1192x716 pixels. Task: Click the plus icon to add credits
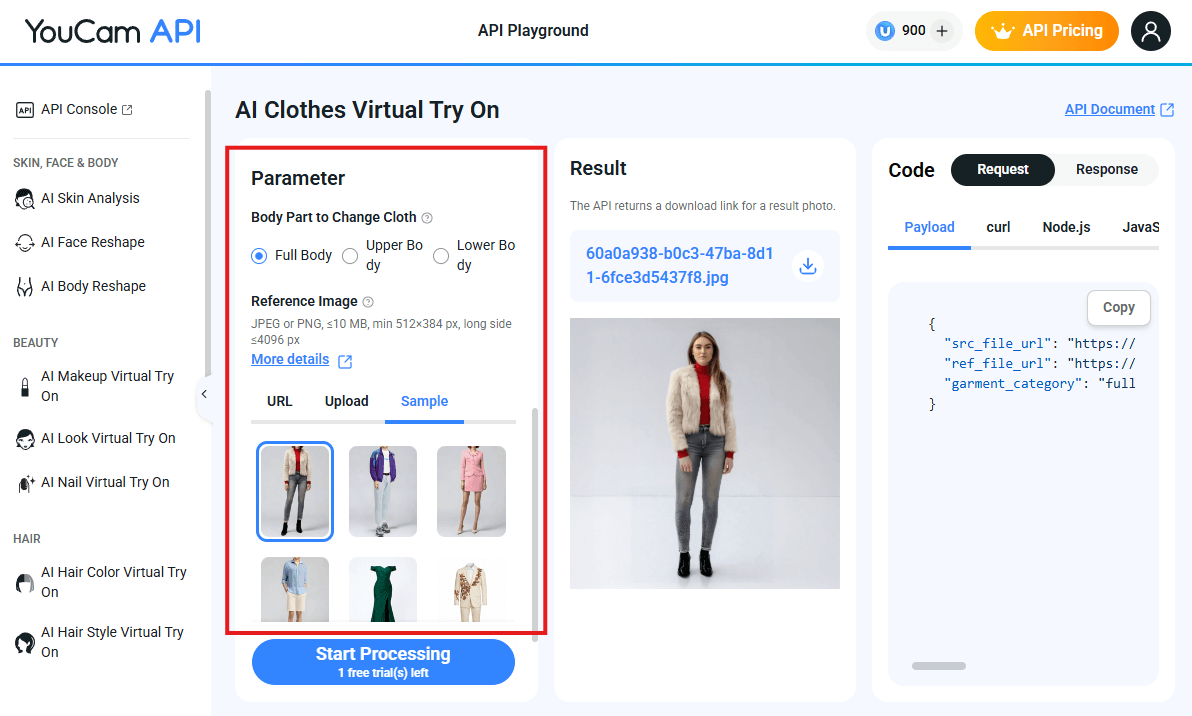click(941, 31)
